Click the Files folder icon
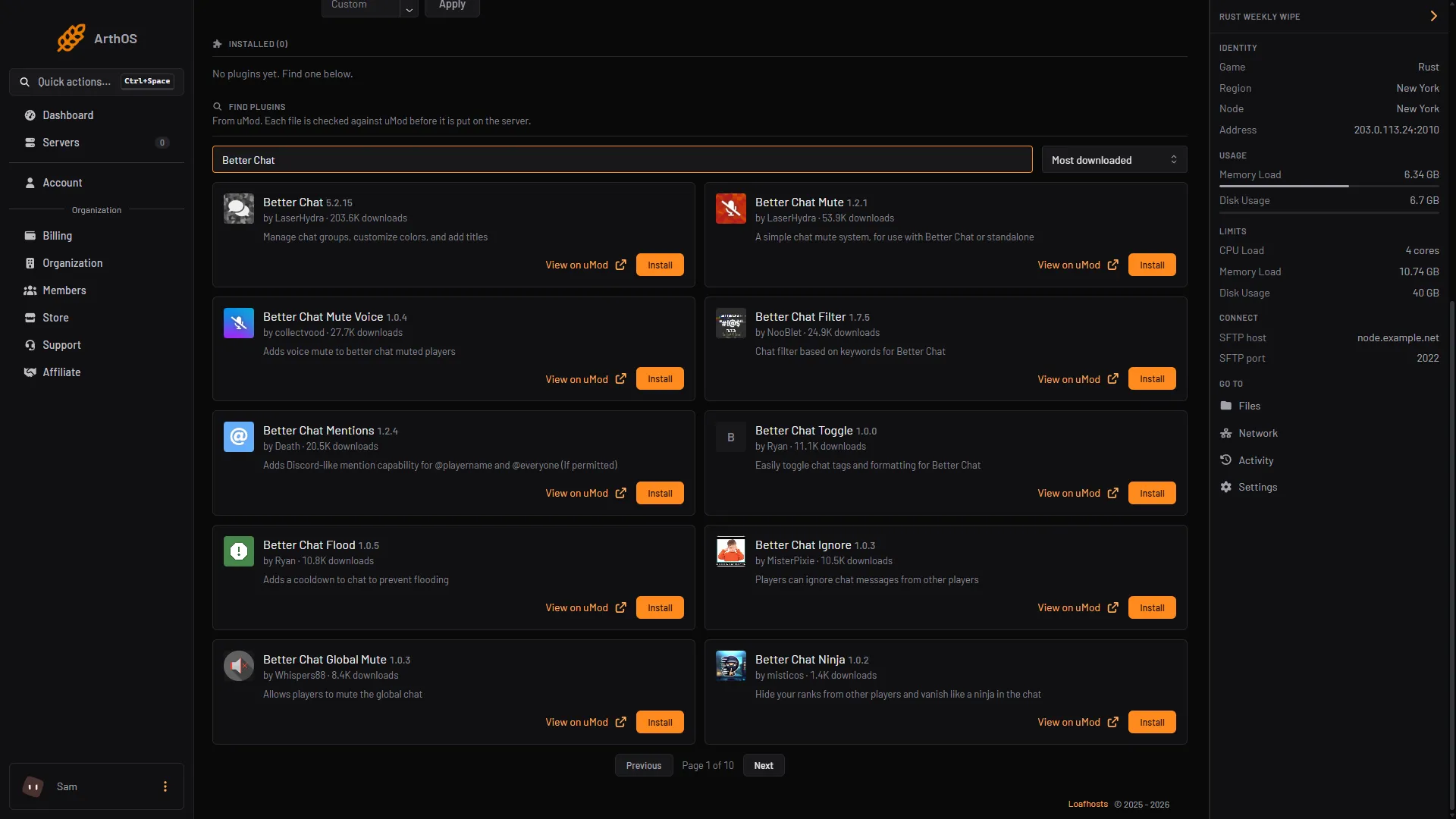Image resolution: width=1456 pixels, height=819 pixels. [x=1226, y=406]
